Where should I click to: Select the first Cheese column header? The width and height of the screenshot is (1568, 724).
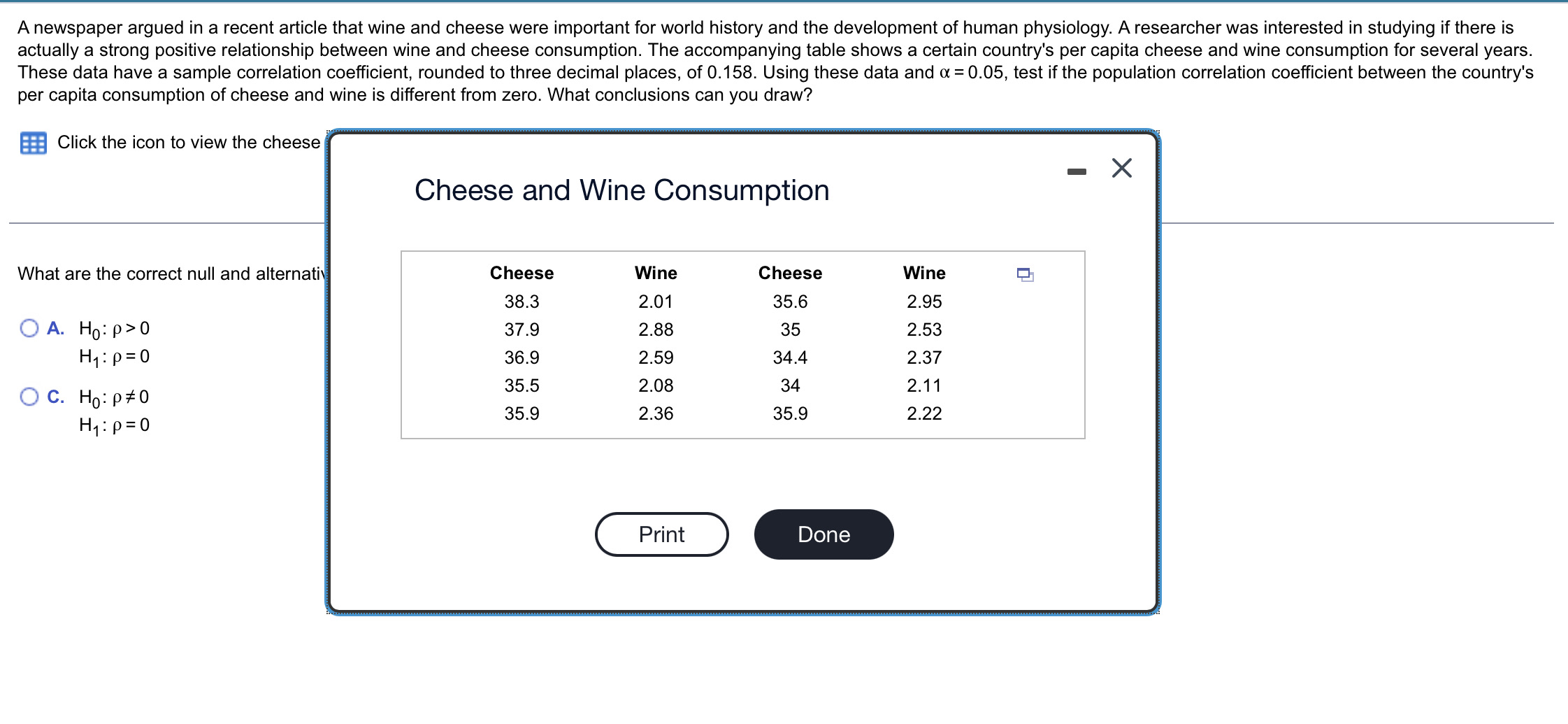[522, 273]
